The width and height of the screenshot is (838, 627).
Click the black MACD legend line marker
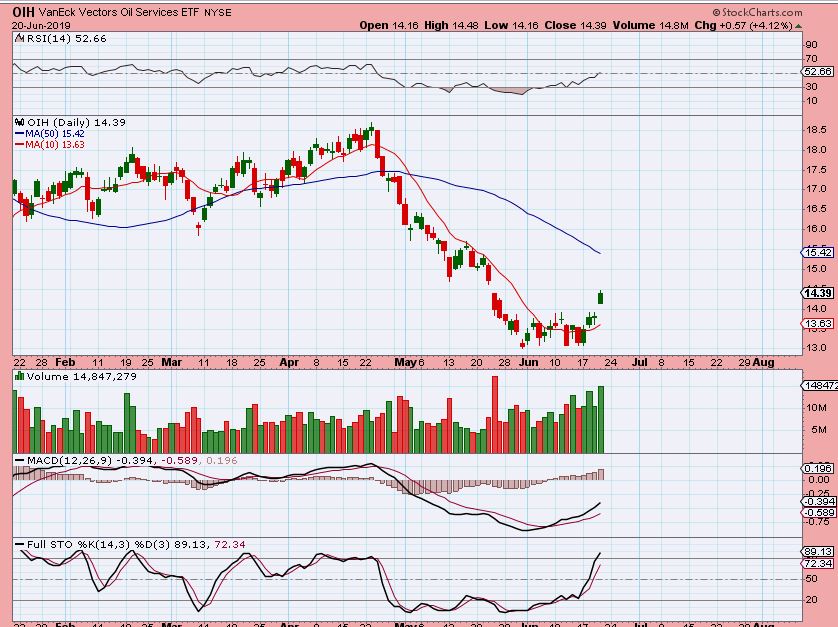point(20,460)
